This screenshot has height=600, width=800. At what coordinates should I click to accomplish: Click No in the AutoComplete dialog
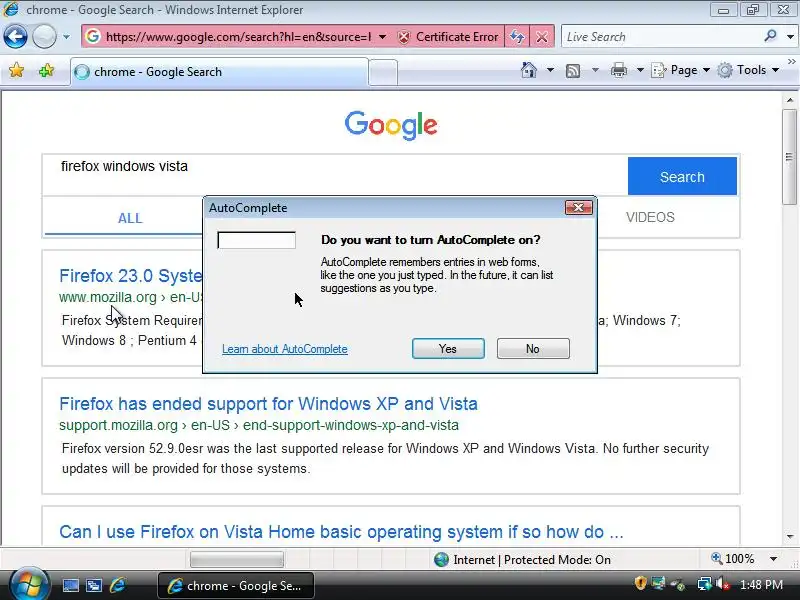pyautogui.click(x=533, y=348)
